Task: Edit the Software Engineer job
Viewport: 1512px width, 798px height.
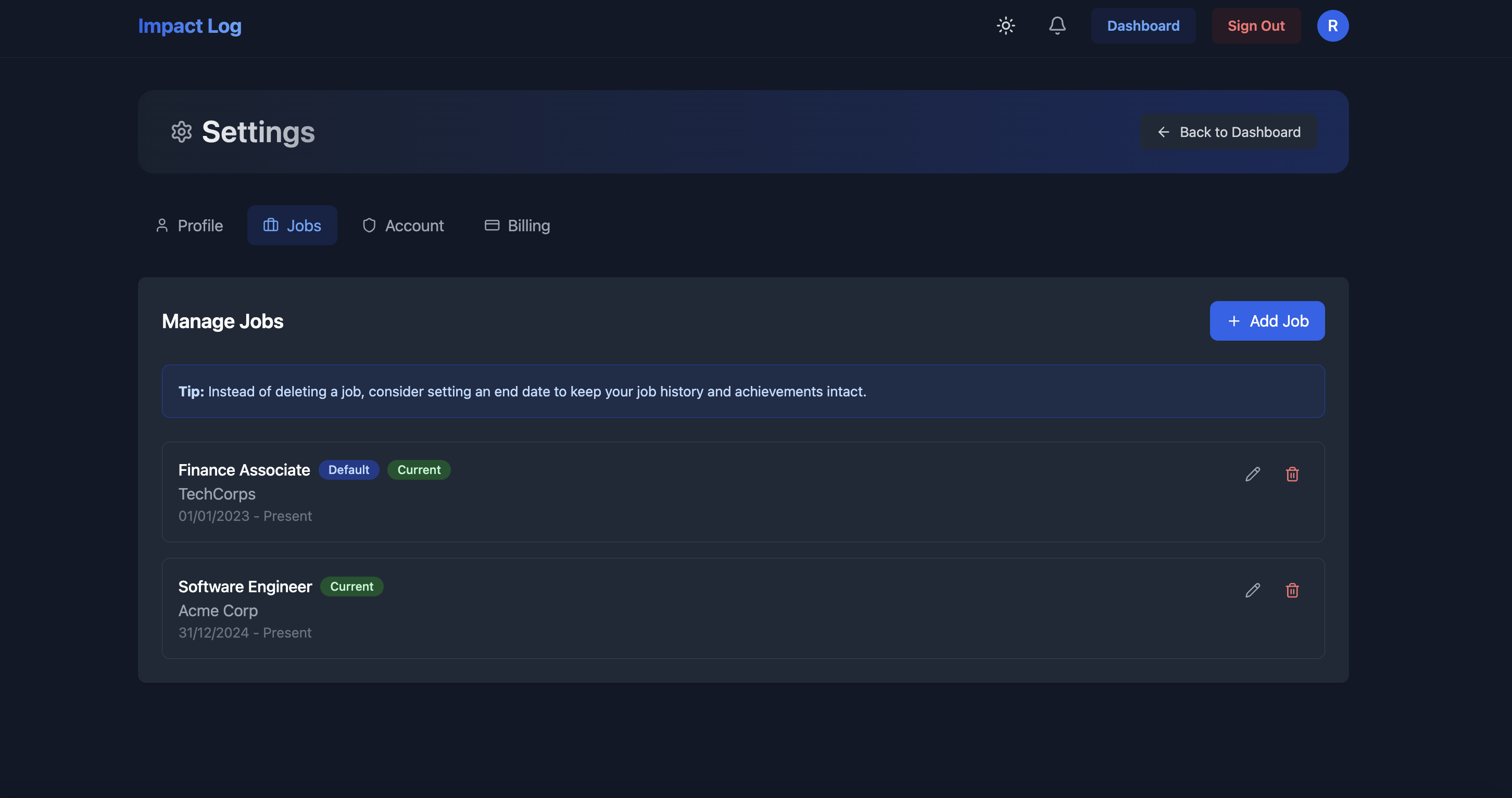Action: [1253, 590]
